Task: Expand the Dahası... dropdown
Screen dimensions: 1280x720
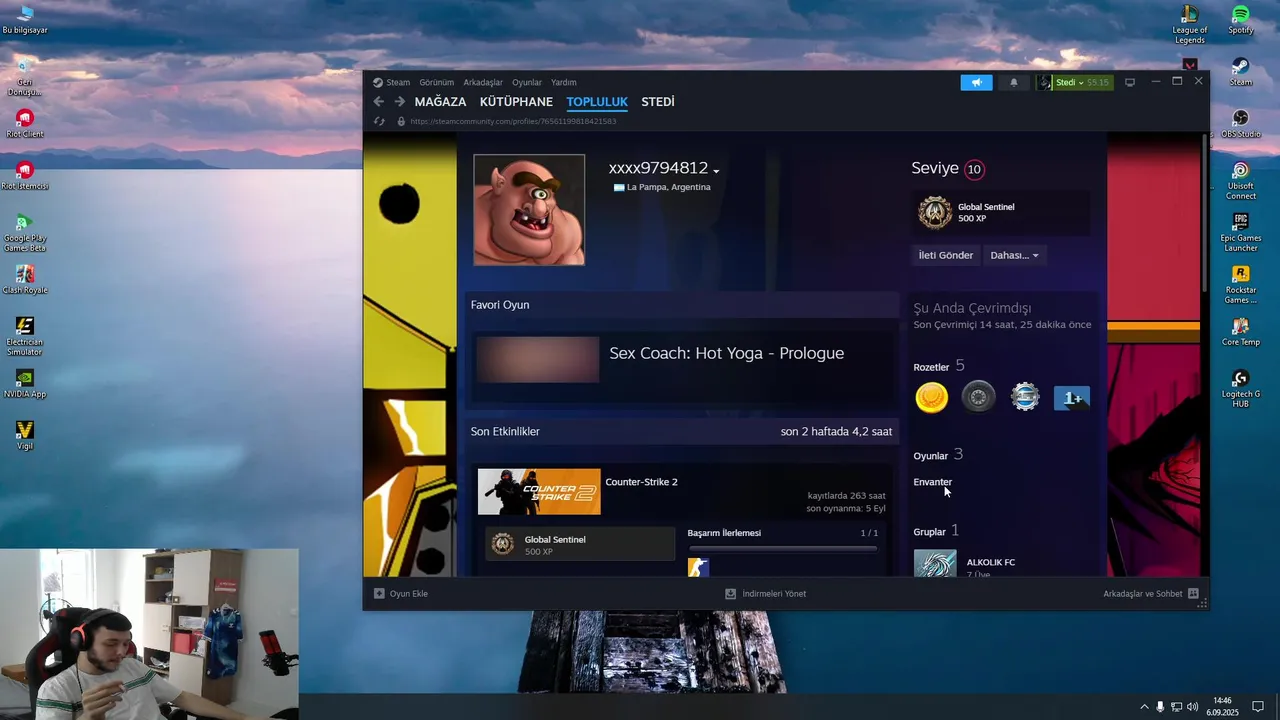Action: pyautogui.click(x=1014, y=255)
